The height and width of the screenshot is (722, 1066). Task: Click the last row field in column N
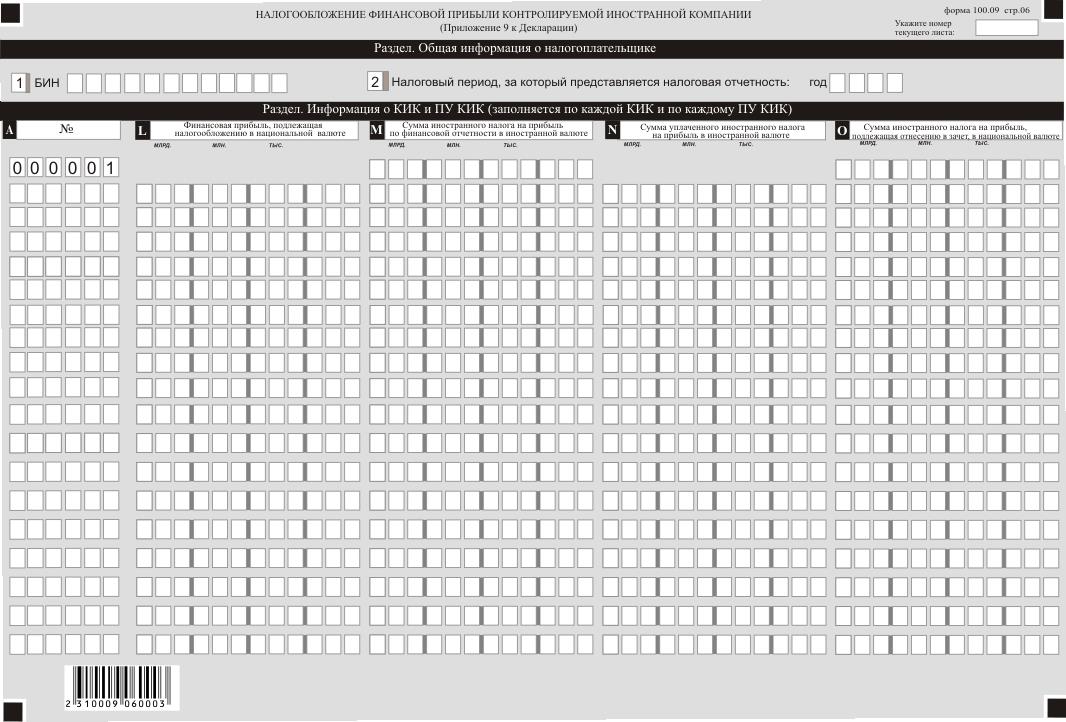pos(717,643)
